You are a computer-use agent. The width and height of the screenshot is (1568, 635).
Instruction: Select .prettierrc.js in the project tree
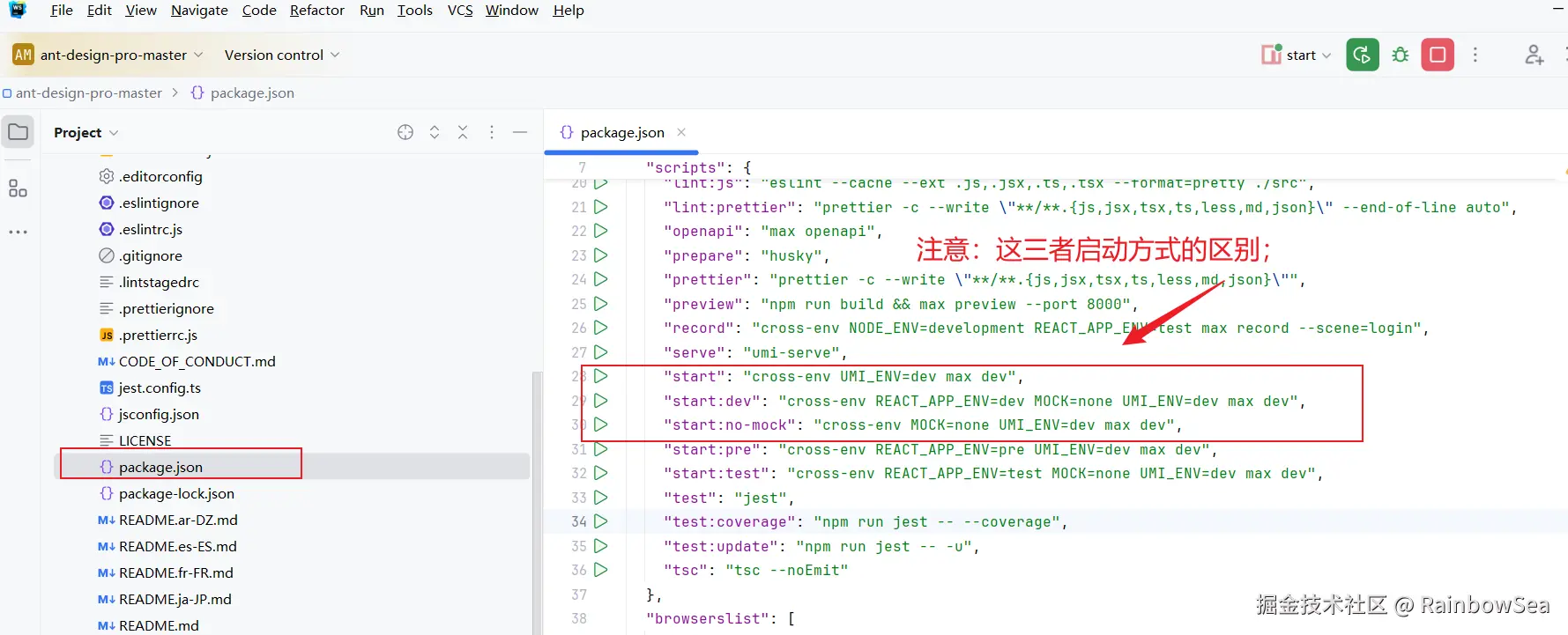coord(159,335)
